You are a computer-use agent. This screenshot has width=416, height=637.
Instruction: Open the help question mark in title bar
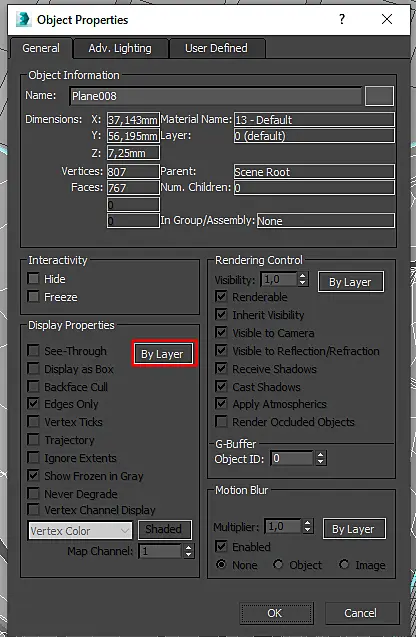342,19
